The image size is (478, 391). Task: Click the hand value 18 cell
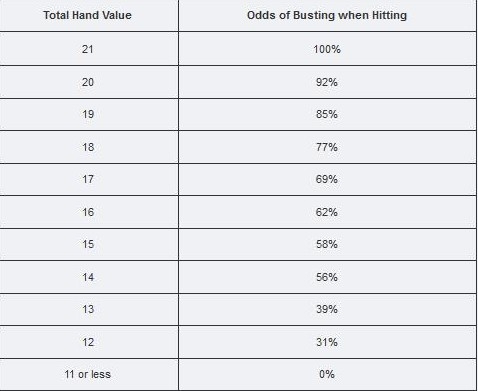click(88, 147)
